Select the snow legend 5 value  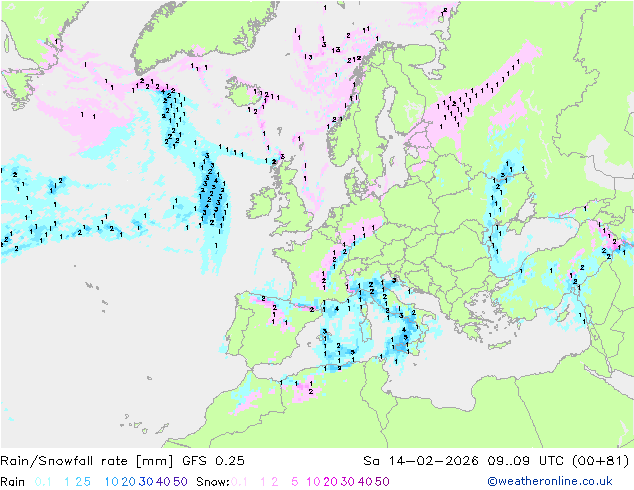click(295, 482)
